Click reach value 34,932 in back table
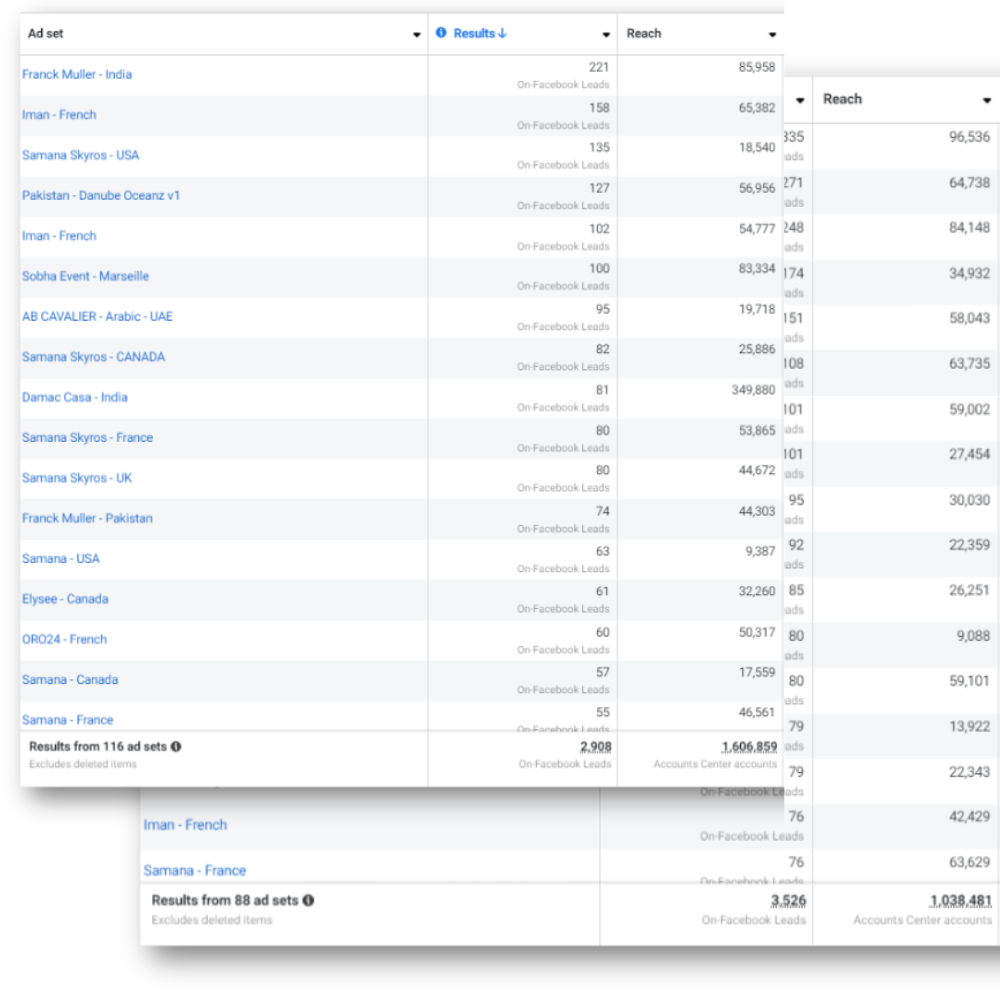The image size is (1000, 1000). pos(969,274)
